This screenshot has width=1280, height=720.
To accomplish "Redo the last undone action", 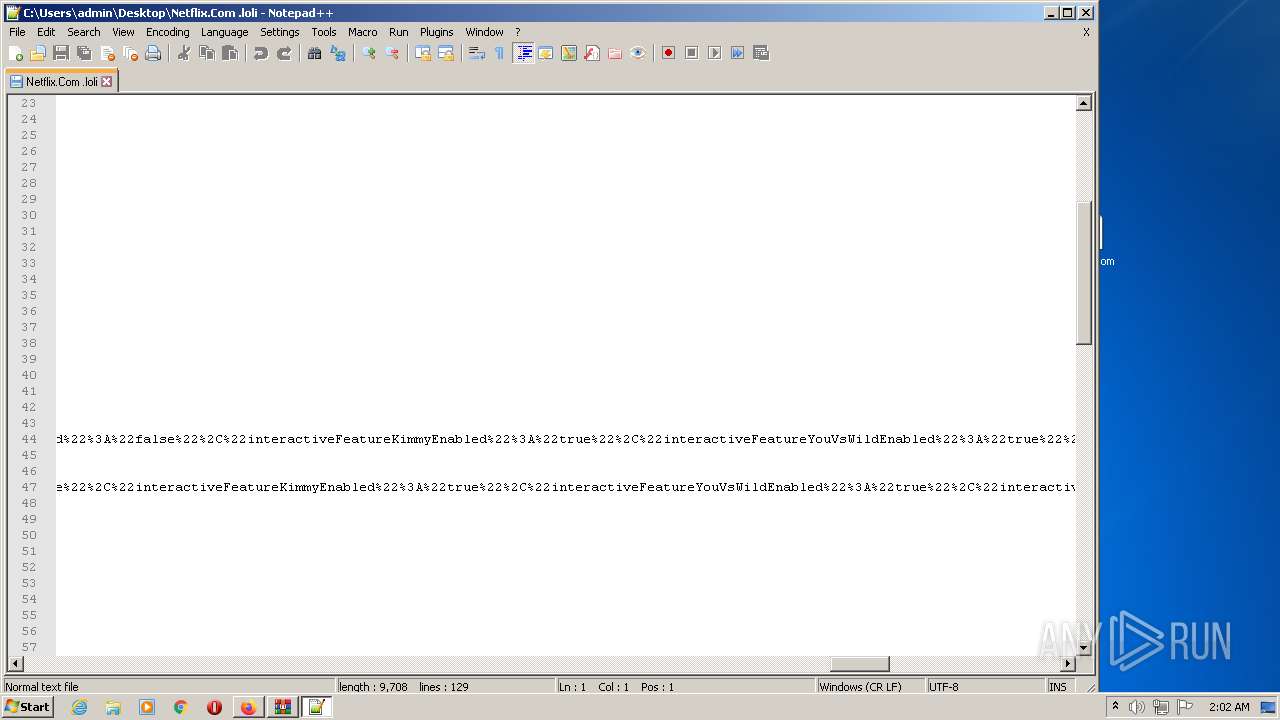I will (x=284, y=53).
